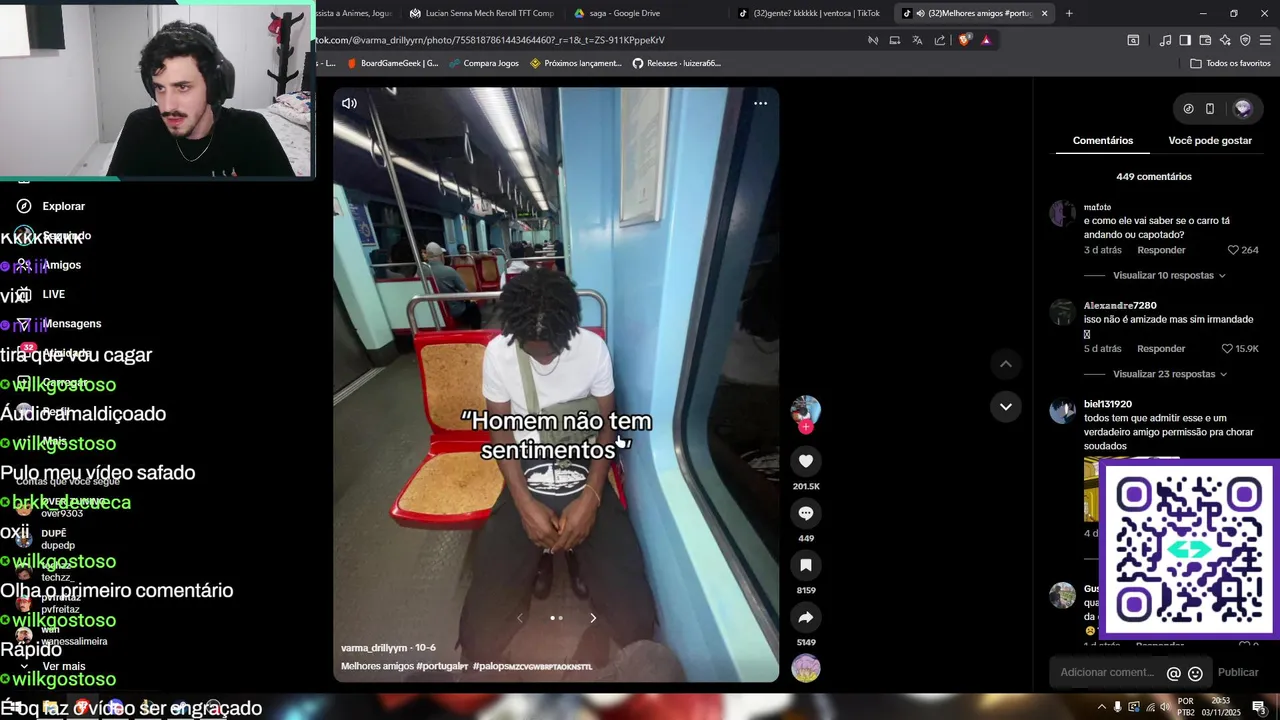The height and width of the screenshot is (720, 1280).
Task: Open the video more options menu
Action: [x=760, y=103]
